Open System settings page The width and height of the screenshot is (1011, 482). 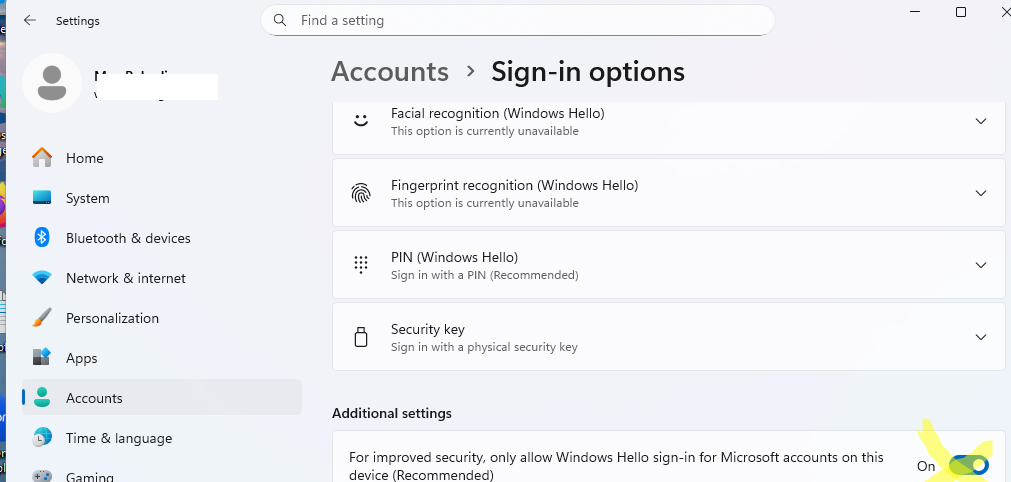pyautogui.click(x=161, y=198)
